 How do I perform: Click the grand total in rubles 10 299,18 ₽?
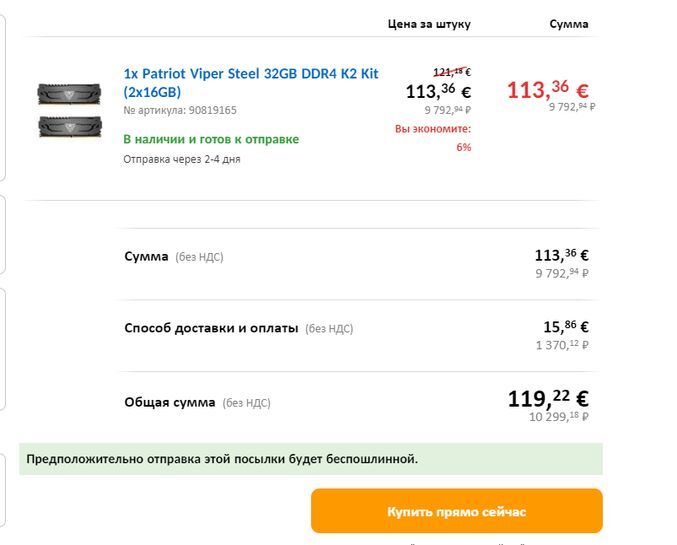click(x=557, y=416)
